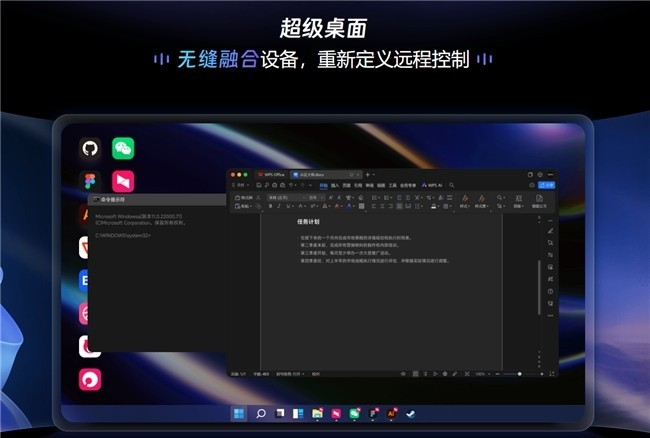Open the Insert ribbon tab
The width and height of the screenshot is (650, 438).
(x=335, y=185)
